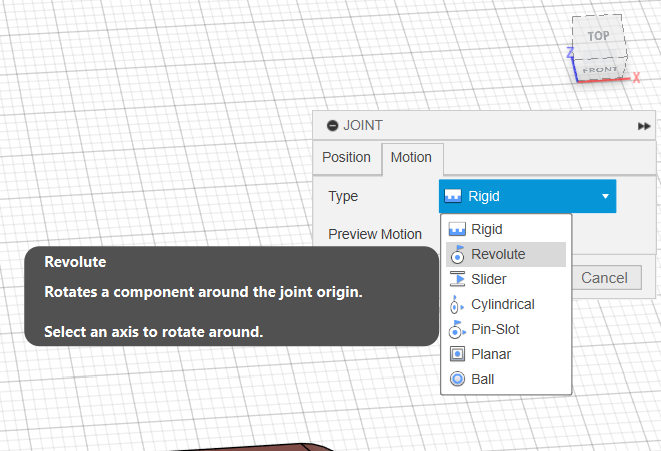This screenshot has height=451, width=661.
Task: Click the Pin-Slot joint icon
Action: [457, 330]
